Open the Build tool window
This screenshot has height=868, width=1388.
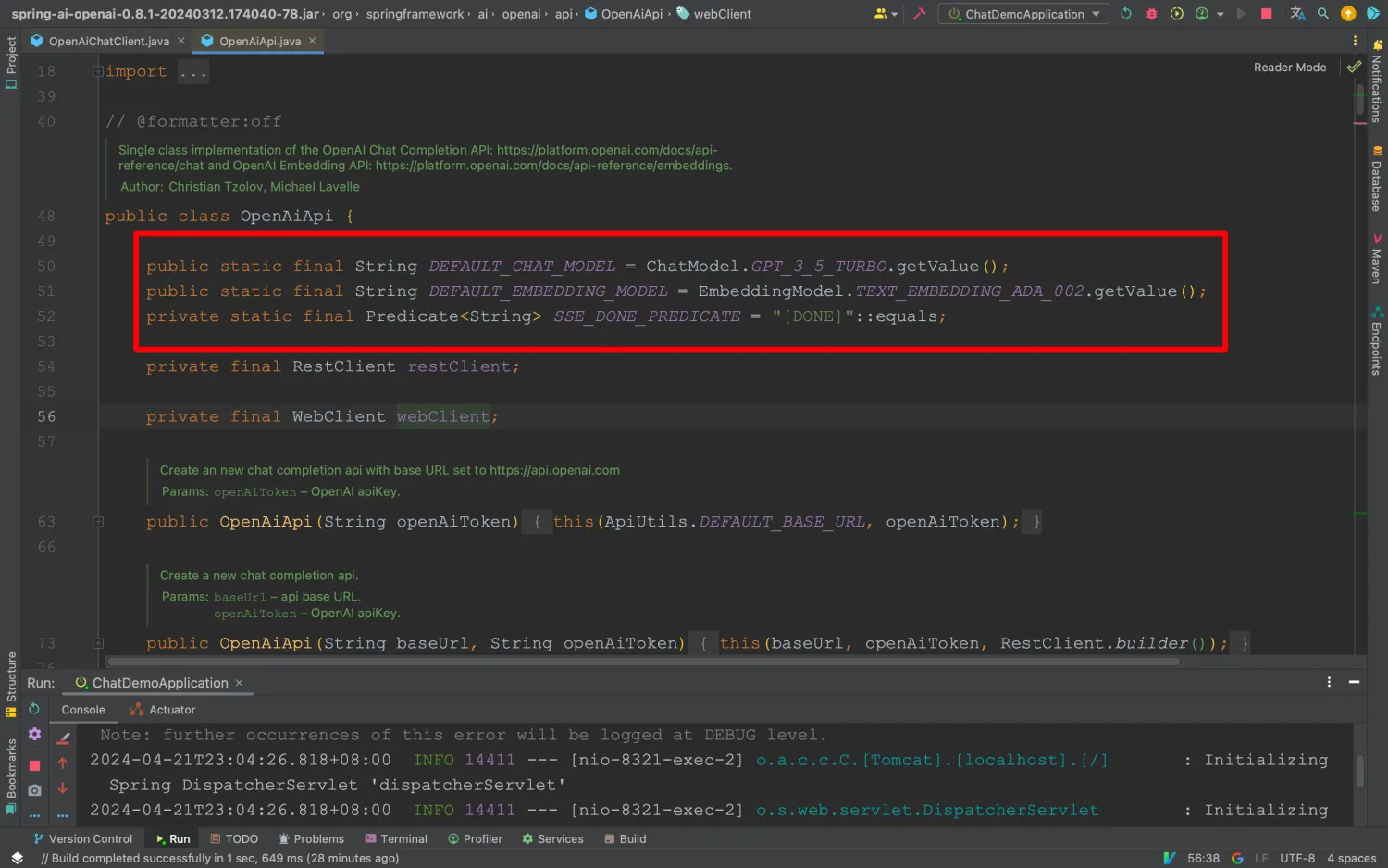tap(625, 838)
